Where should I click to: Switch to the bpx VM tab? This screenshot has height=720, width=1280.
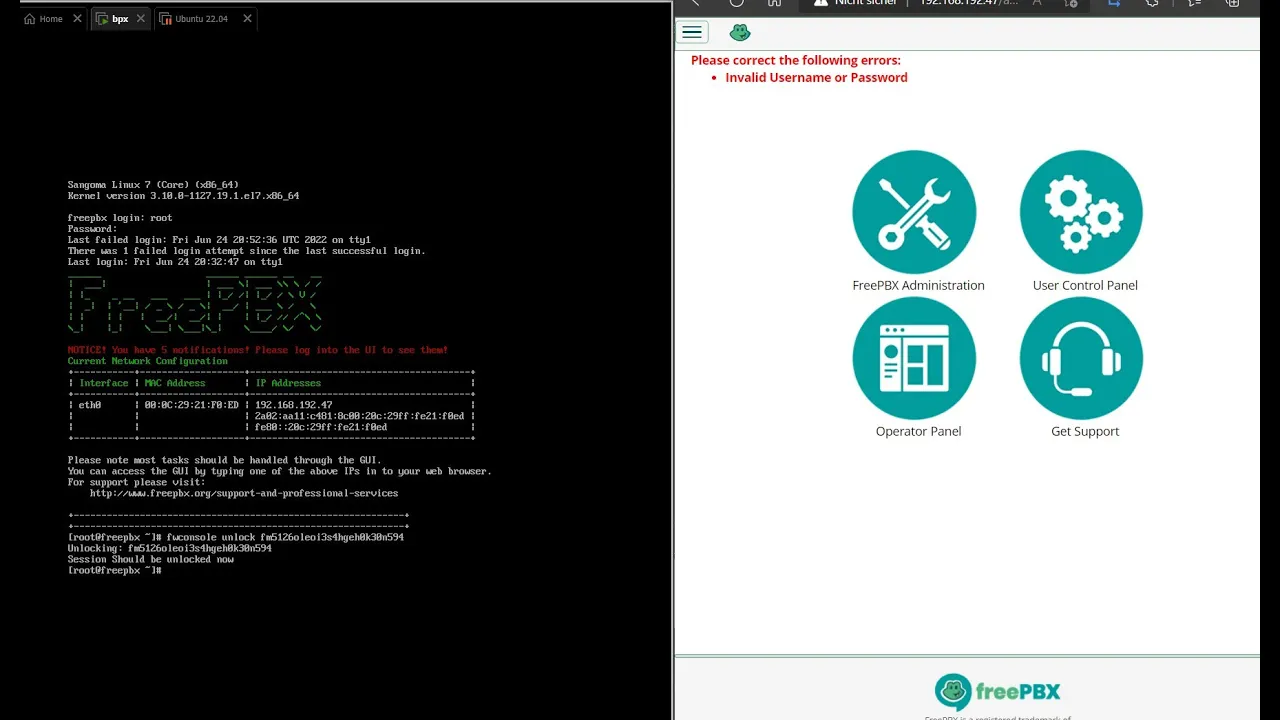(120, 19)
